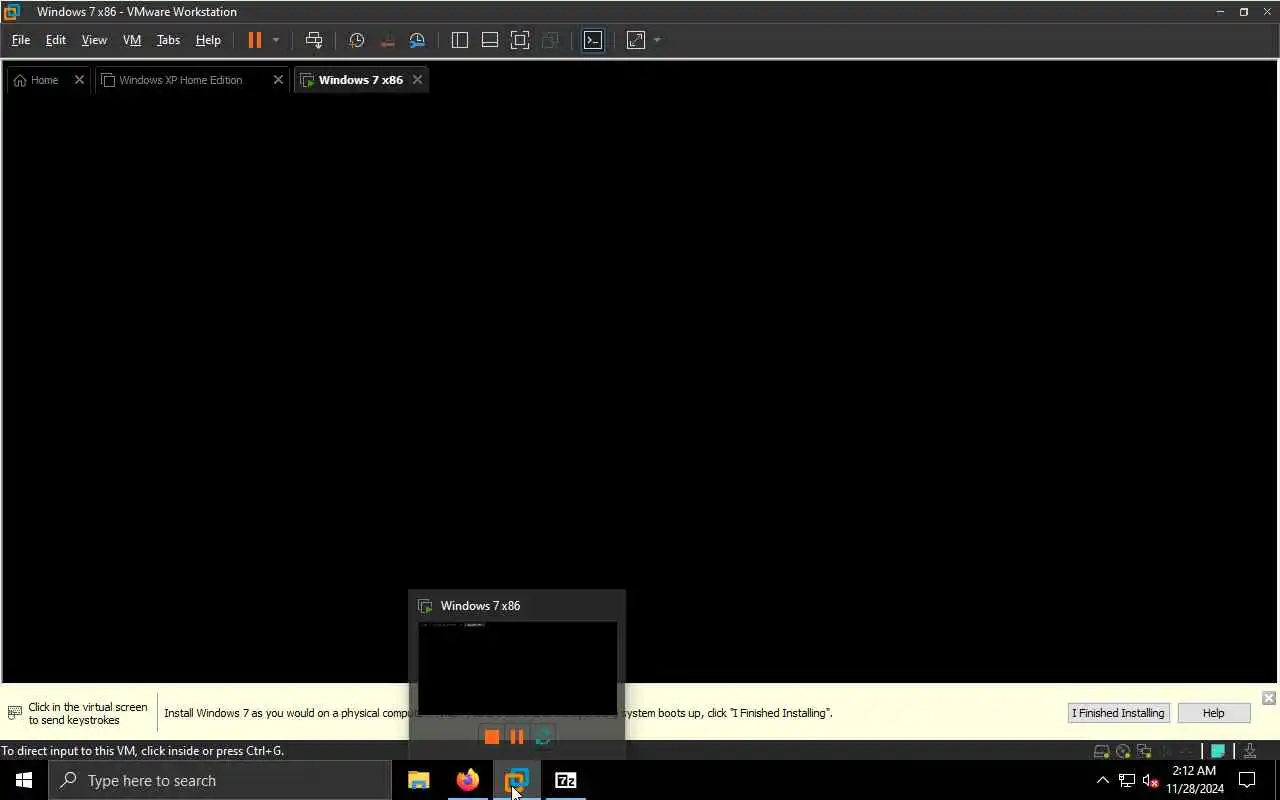Click the stretch guest display icon
This screenshot has height=800, width=1280.
636,40
